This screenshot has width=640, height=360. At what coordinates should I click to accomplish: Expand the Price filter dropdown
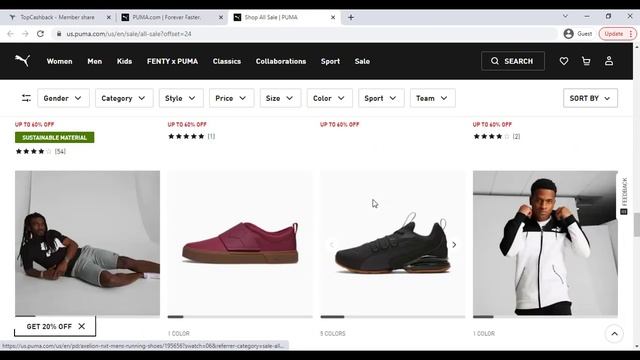click(x=231, y=98)
